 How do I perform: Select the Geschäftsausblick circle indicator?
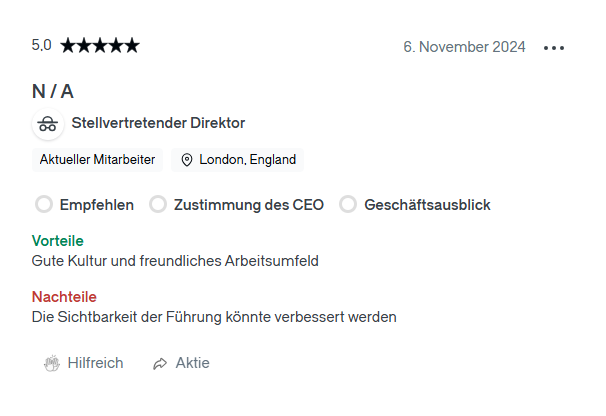point(348,204)
